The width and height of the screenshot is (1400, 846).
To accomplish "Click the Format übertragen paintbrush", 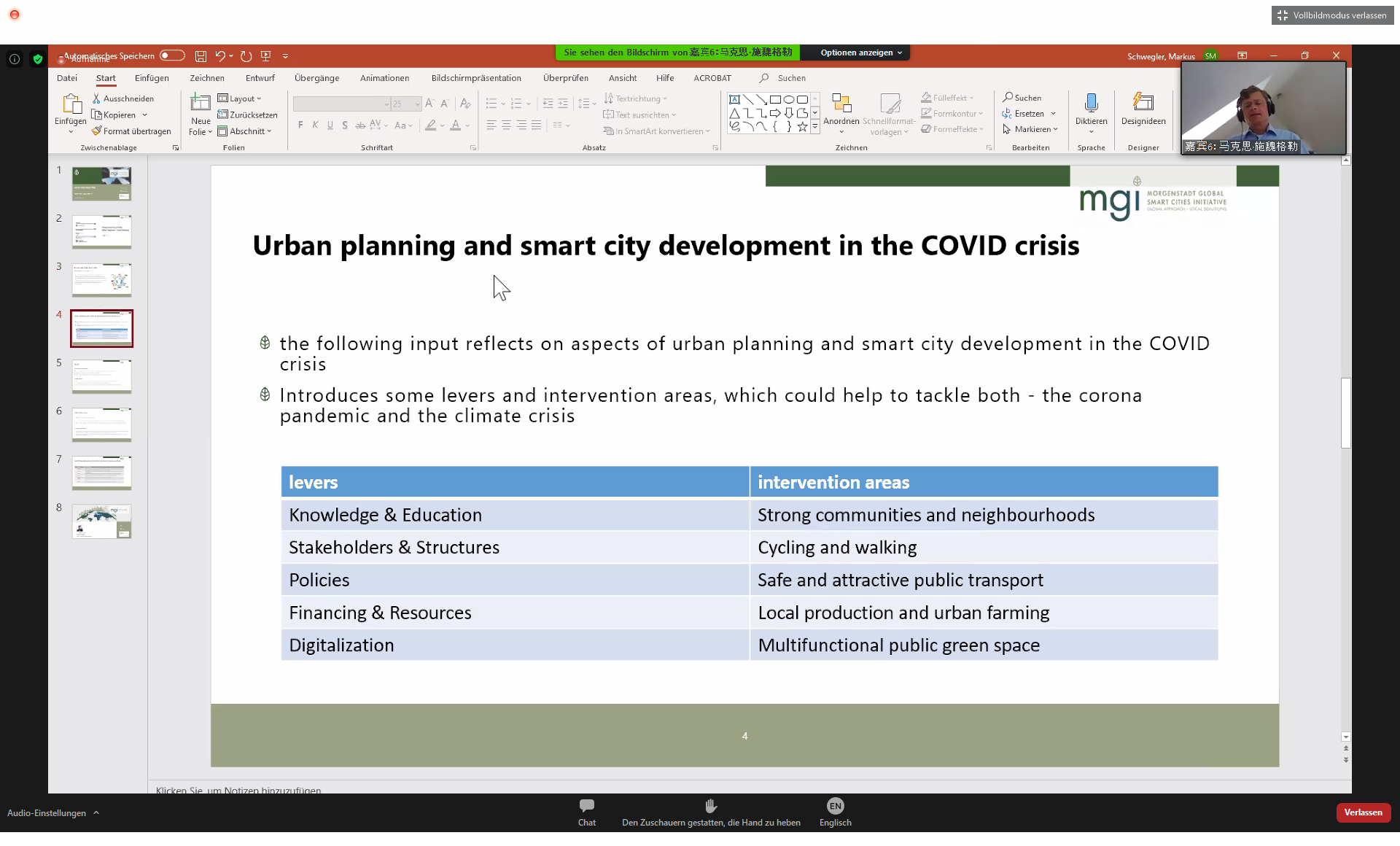I will pos(132,131).
